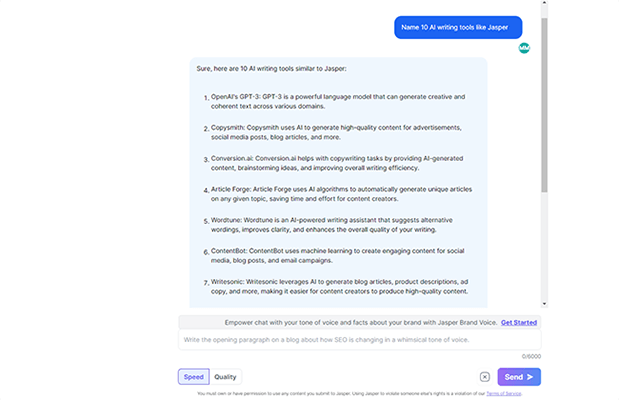Open the Get Started link
The height and width of the screenshot is (400, 619).
pos(519,322)
